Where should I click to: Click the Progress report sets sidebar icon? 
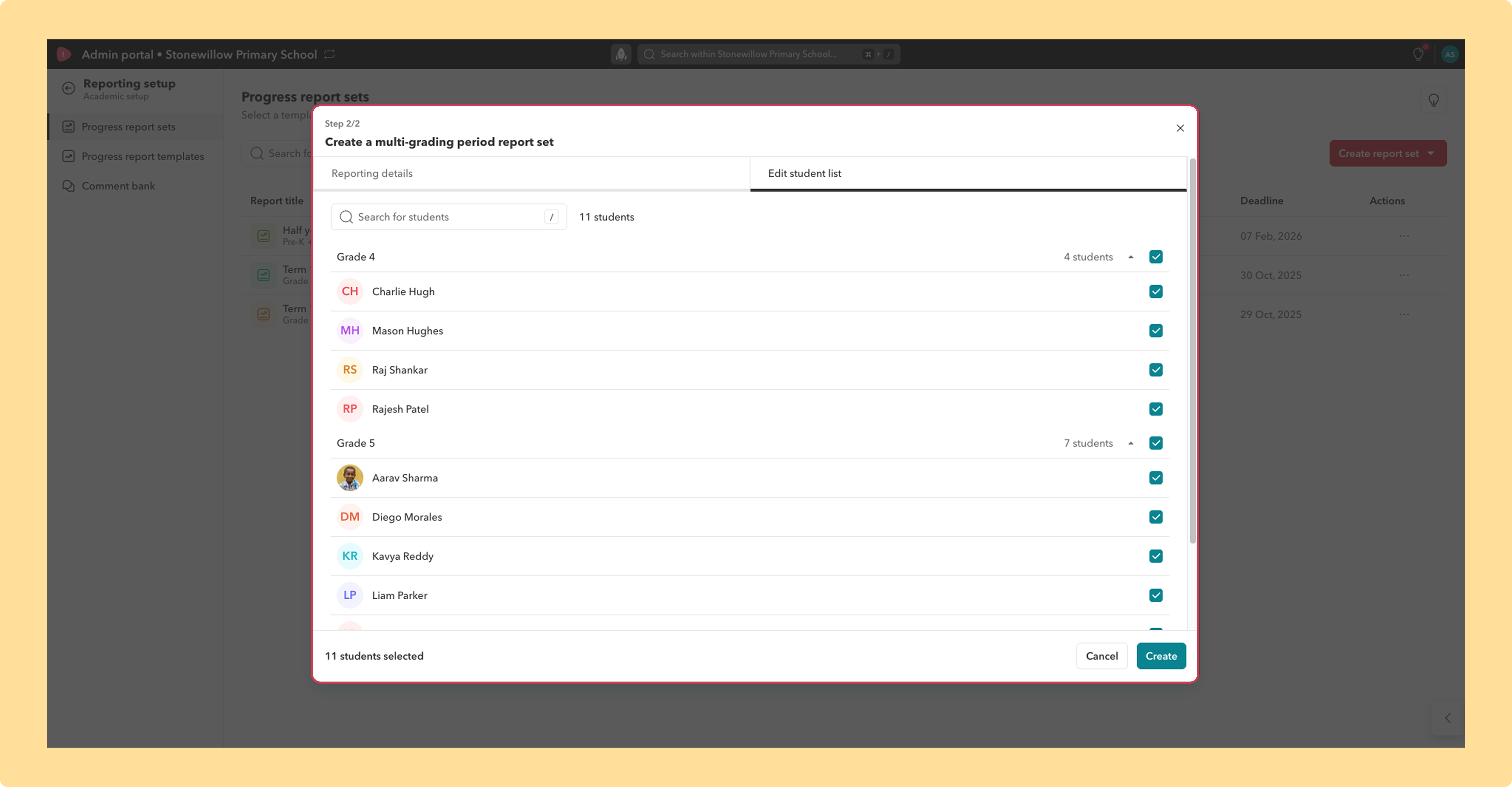coord(69,127)
